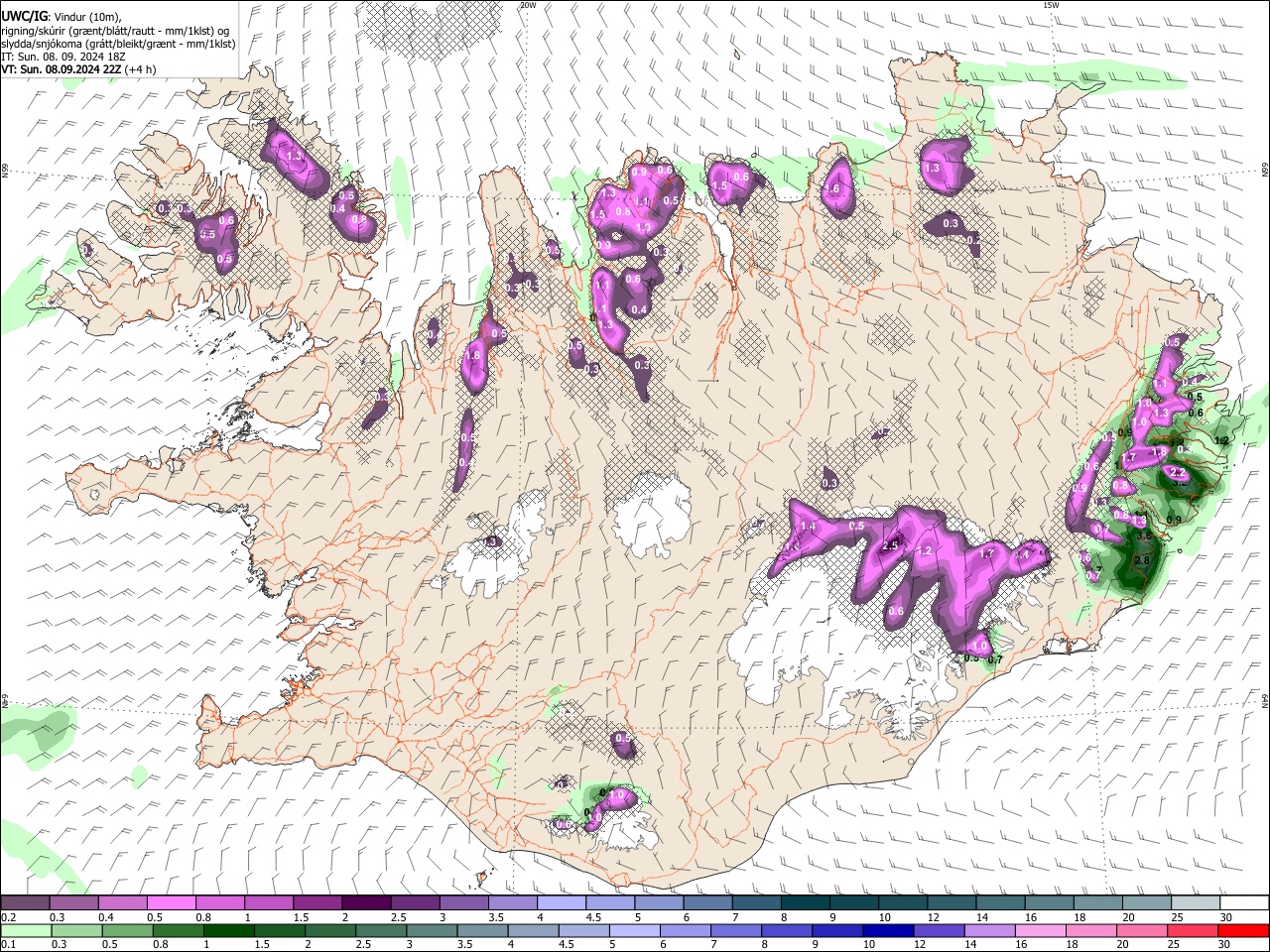The image size is (1270, 952).
Task: Click the '15W' longitude label
Action: click(1052, 5)
